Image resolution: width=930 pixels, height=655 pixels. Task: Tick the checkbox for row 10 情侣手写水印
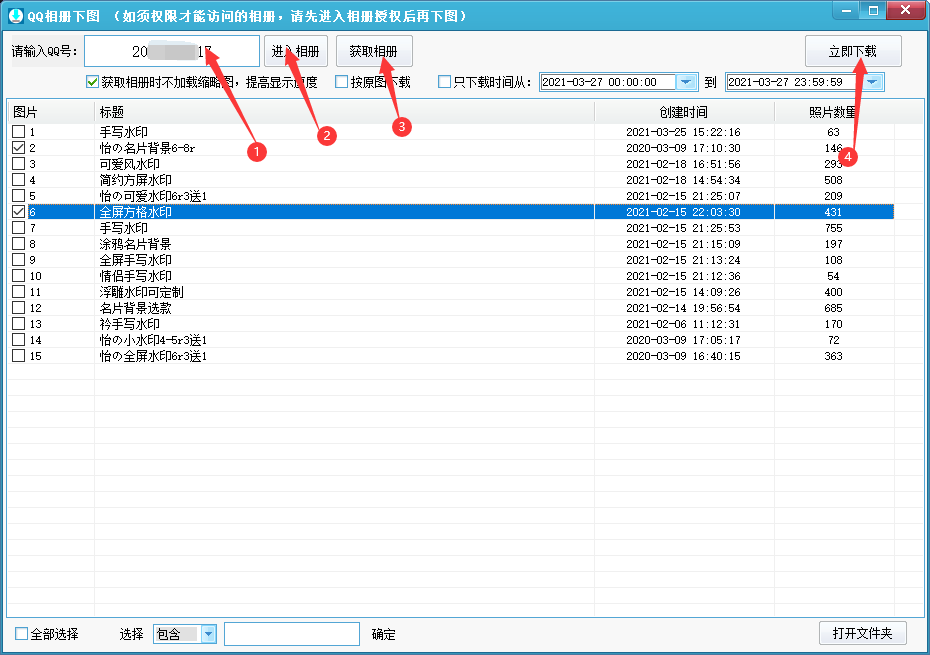click(x=18, y=276)
